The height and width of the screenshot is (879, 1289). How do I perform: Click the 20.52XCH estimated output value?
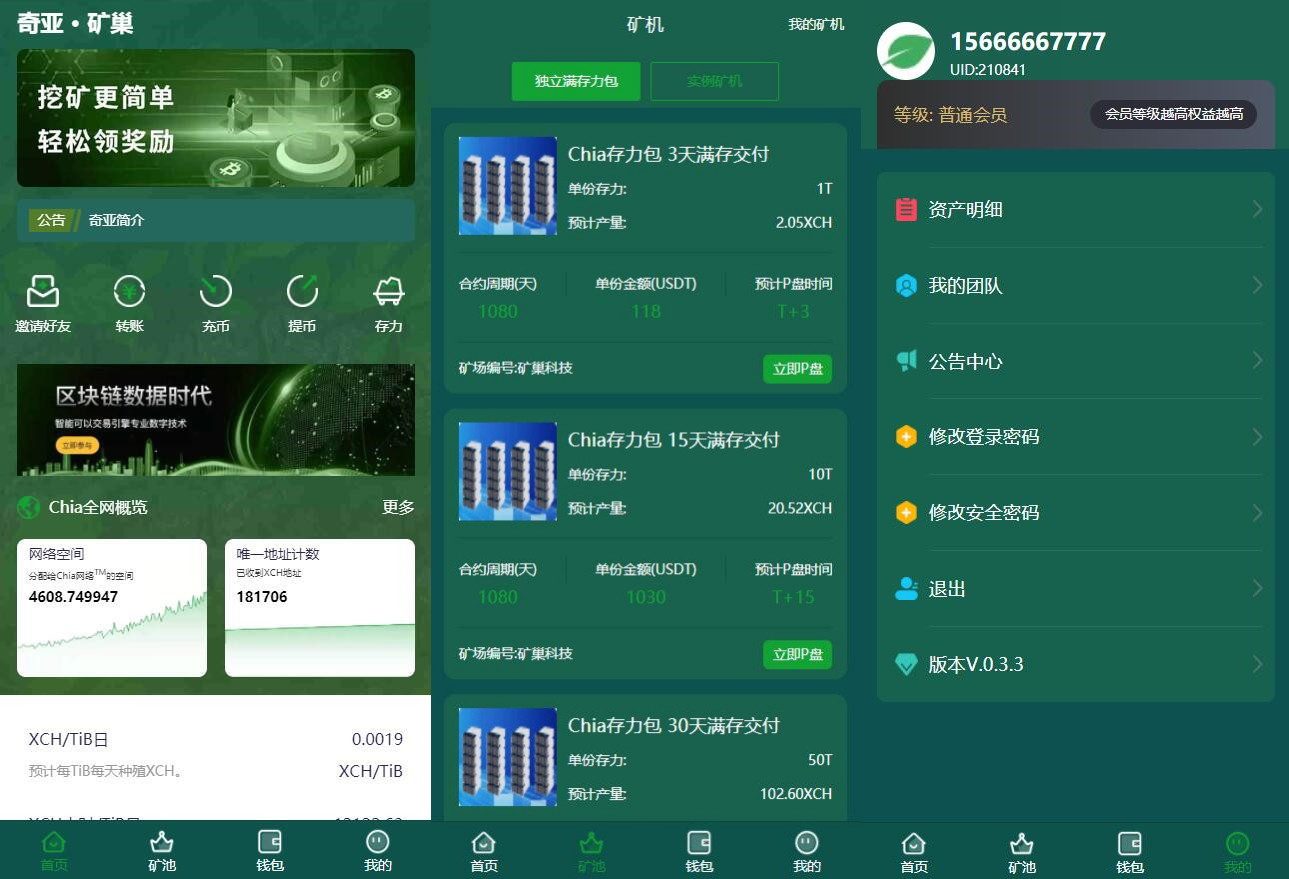(800, 508)
